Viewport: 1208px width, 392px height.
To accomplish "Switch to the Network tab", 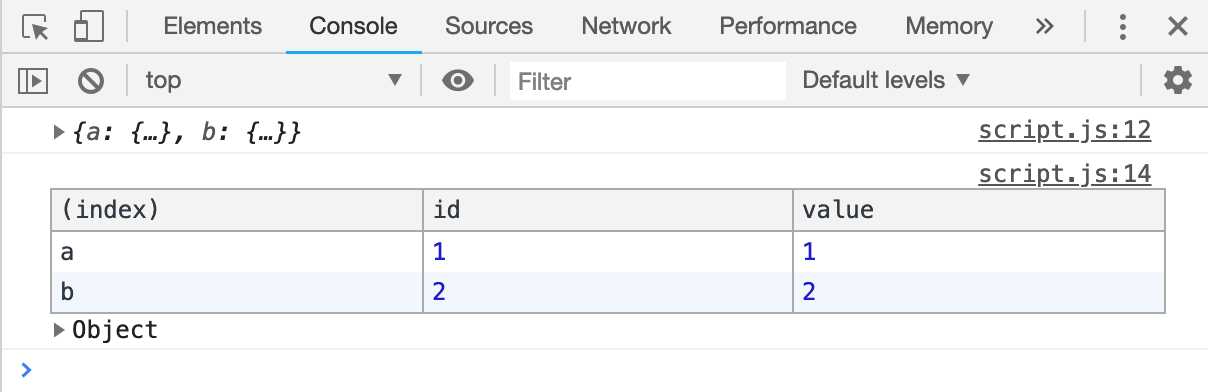I will pyautogui.click(x=626, y=27).
